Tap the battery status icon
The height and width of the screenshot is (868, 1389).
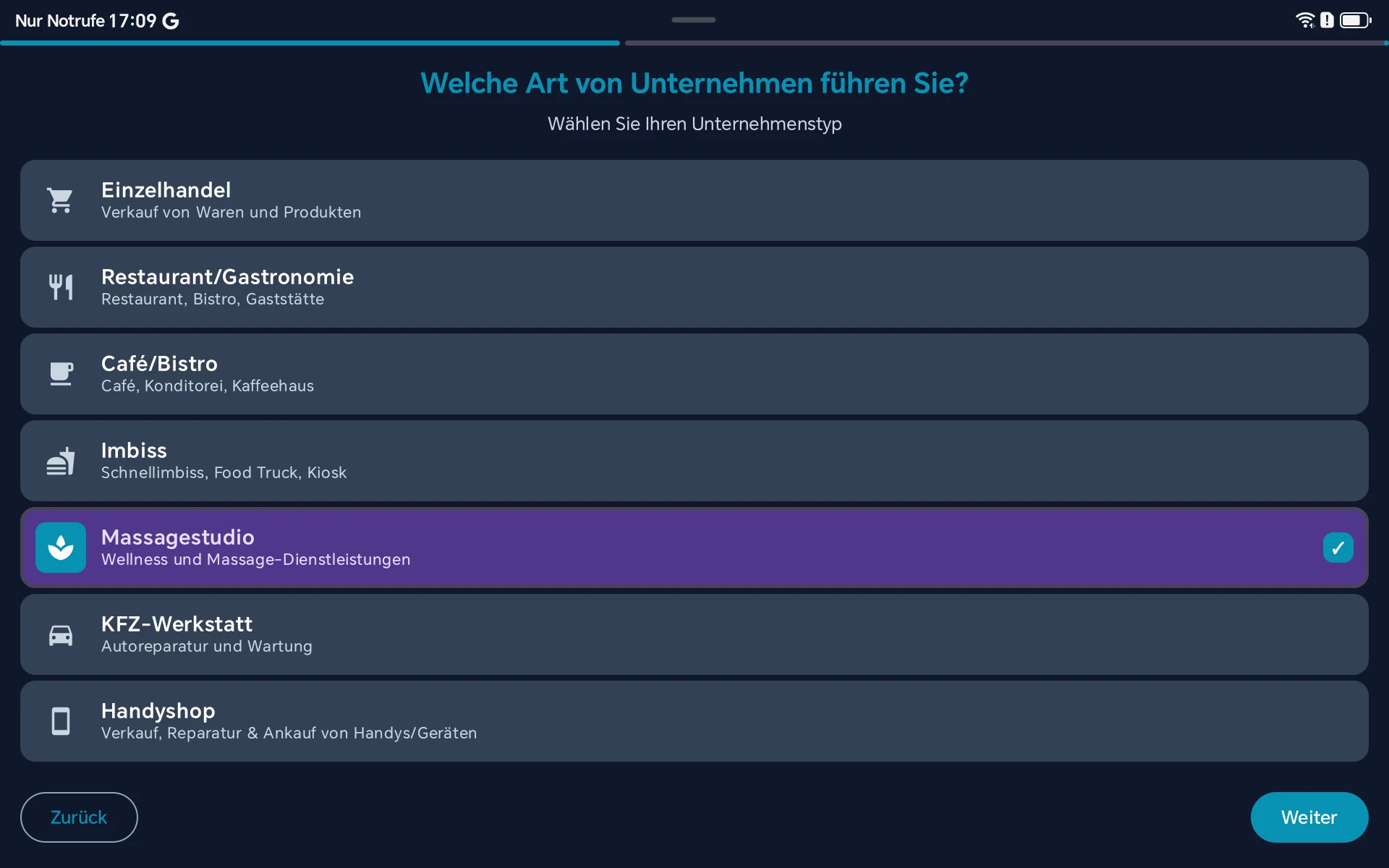pos(1355,20)
